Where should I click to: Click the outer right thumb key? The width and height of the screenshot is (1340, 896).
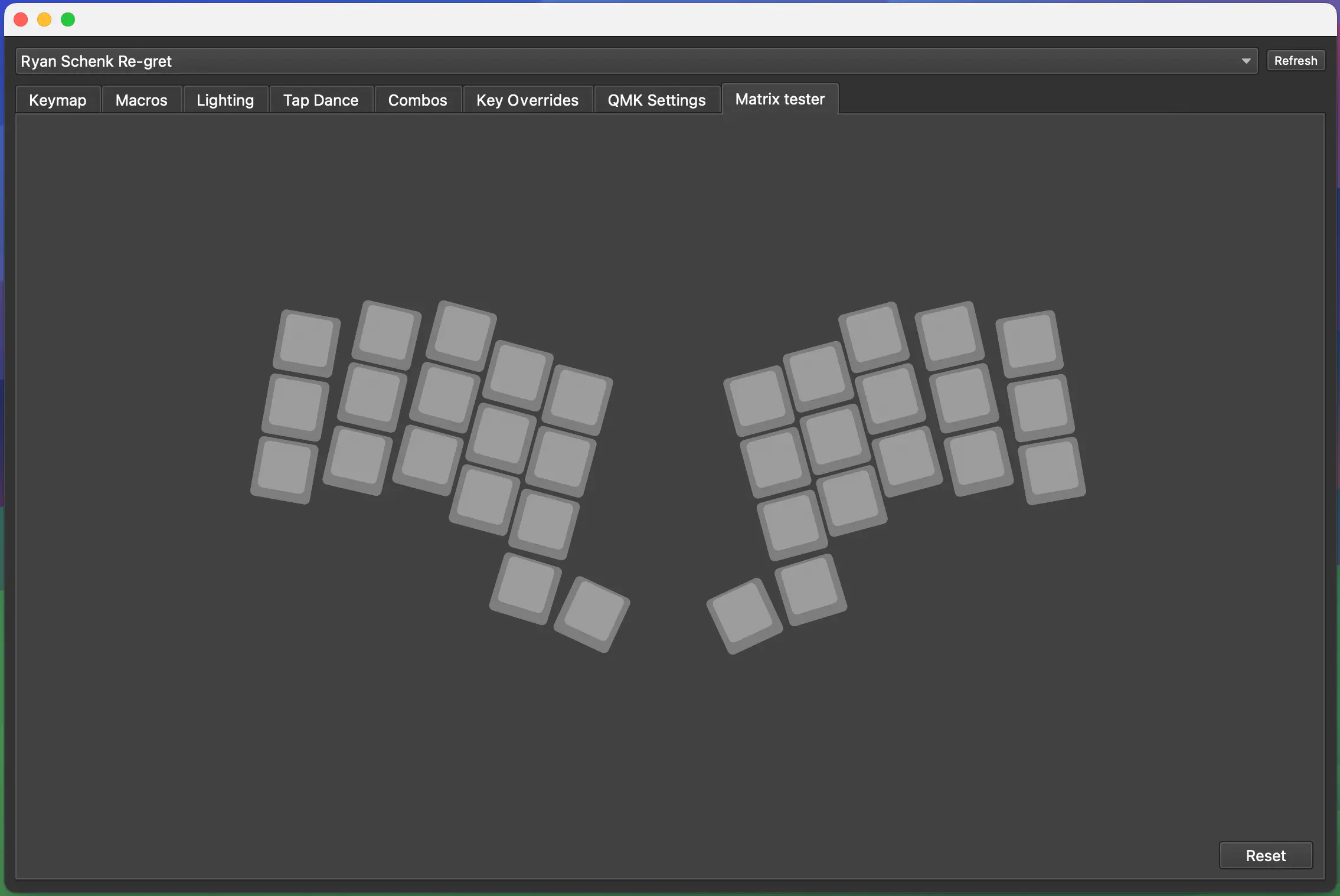[x=810, y=589]
